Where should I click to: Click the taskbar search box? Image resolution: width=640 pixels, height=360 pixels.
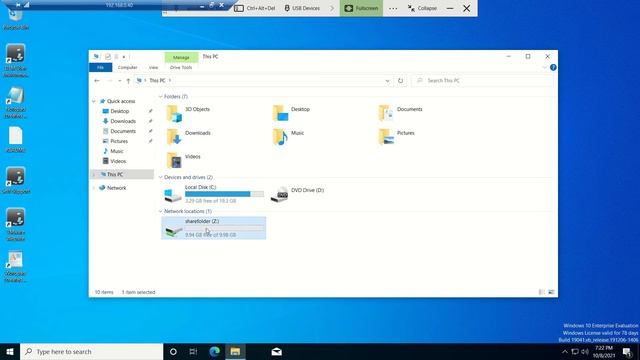(x=91, y=351)
